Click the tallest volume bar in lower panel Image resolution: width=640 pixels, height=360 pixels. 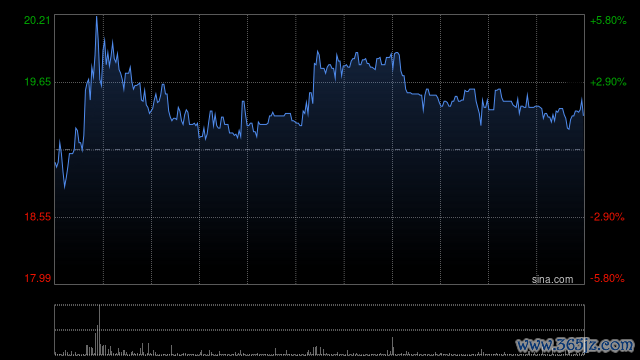pyautogui.click(x=99, y=330)
